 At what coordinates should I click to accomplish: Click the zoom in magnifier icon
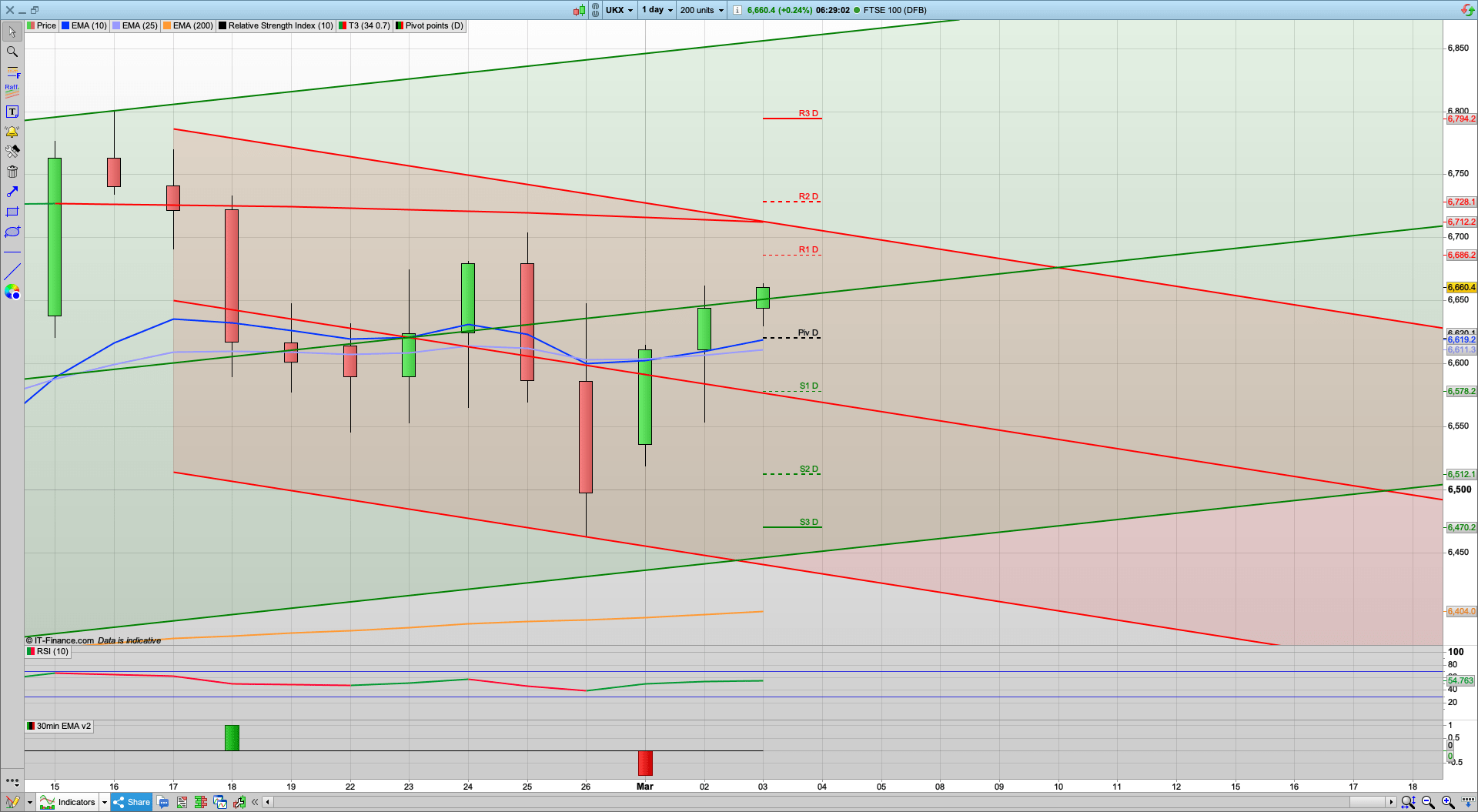[x=1447, y=802]
